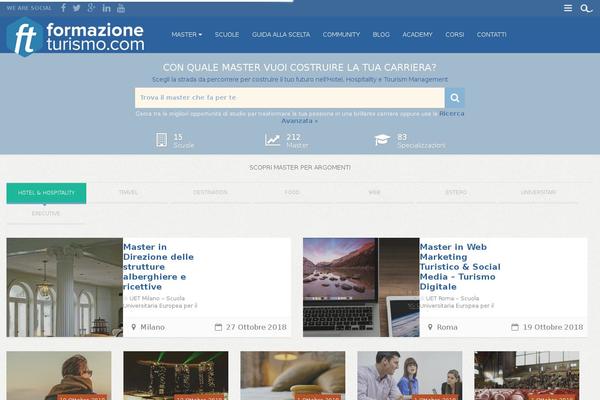Click the 'Milano' location text

(x=152, y=327)
